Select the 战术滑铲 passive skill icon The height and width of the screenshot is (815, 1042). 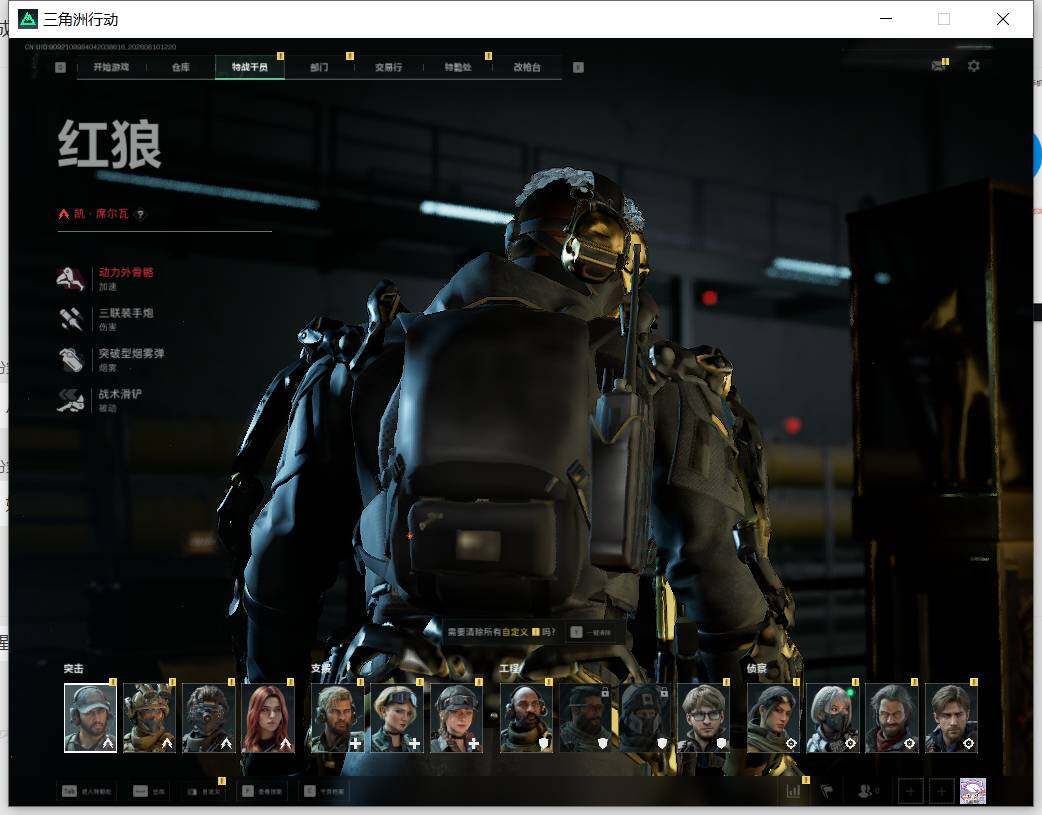[70, 400]
